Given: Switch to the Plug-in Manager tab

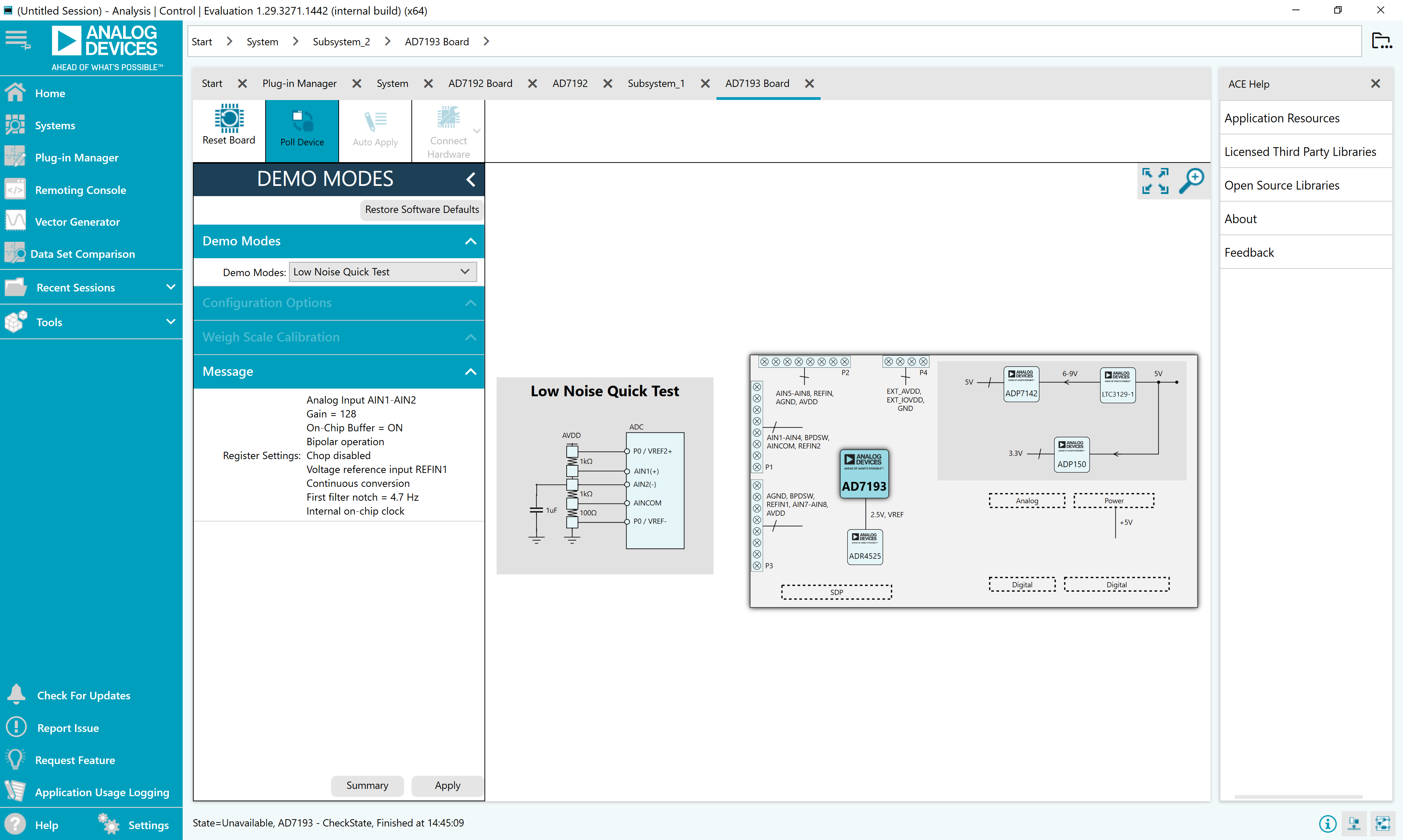Looking at the screenshot, I should tap(299, 83).
